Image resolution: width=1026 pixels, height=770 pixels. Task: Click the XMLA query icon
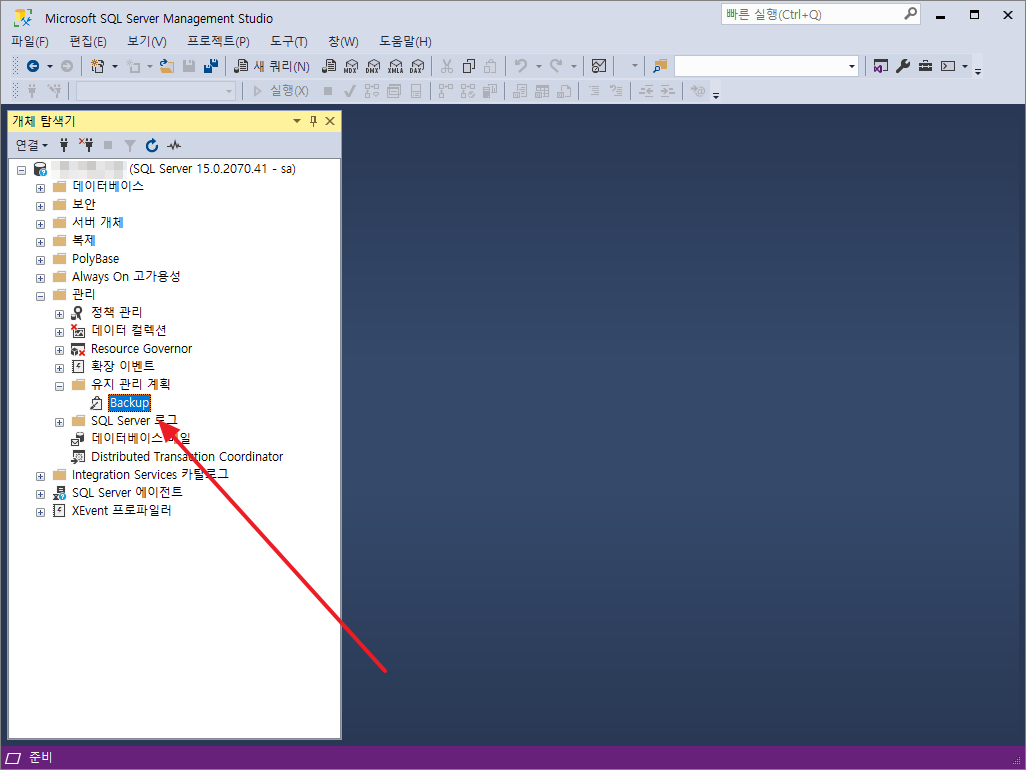(x=395, y=66)
